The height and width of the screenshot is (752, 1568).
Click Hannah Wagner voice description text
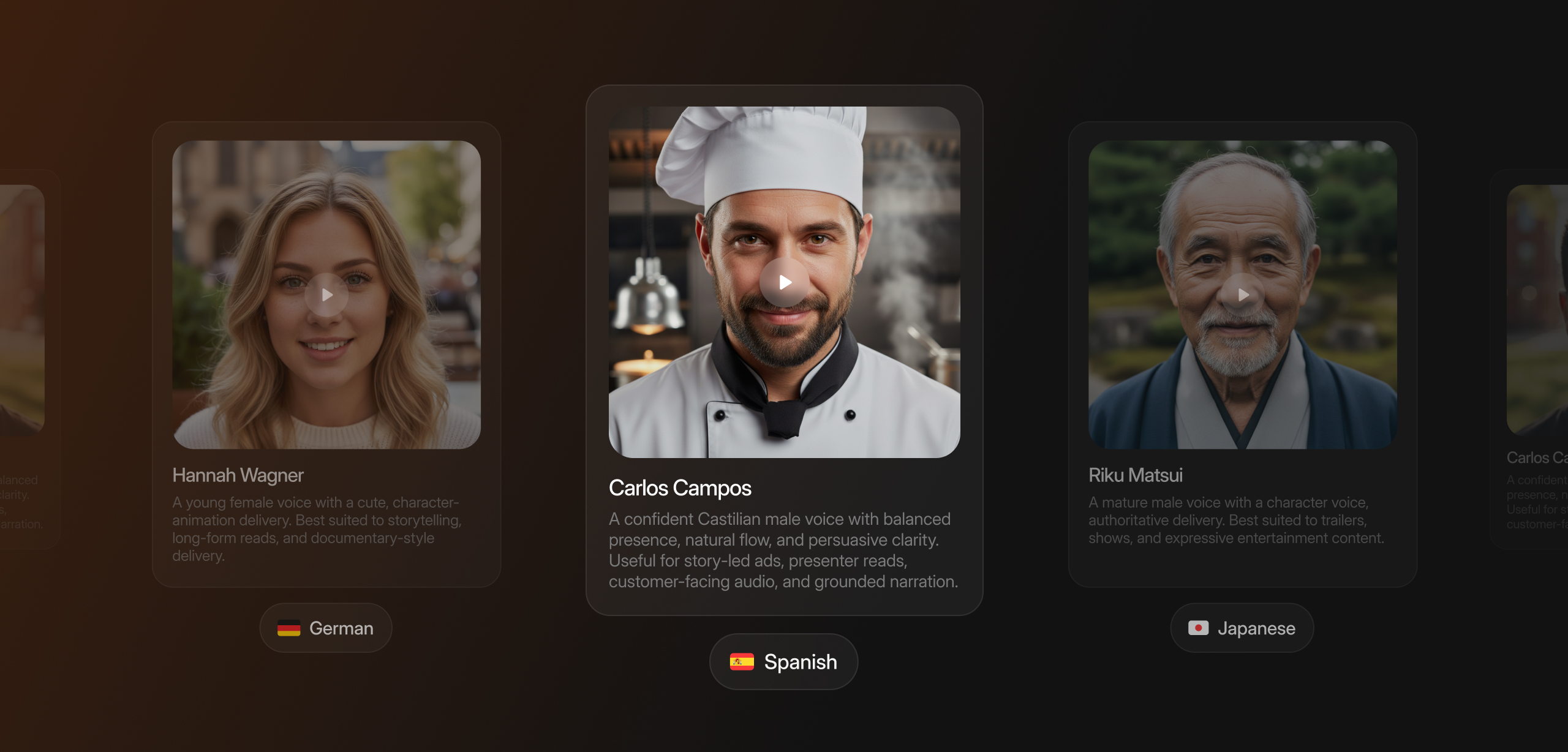pyautogui.click(x=317, y=529)
